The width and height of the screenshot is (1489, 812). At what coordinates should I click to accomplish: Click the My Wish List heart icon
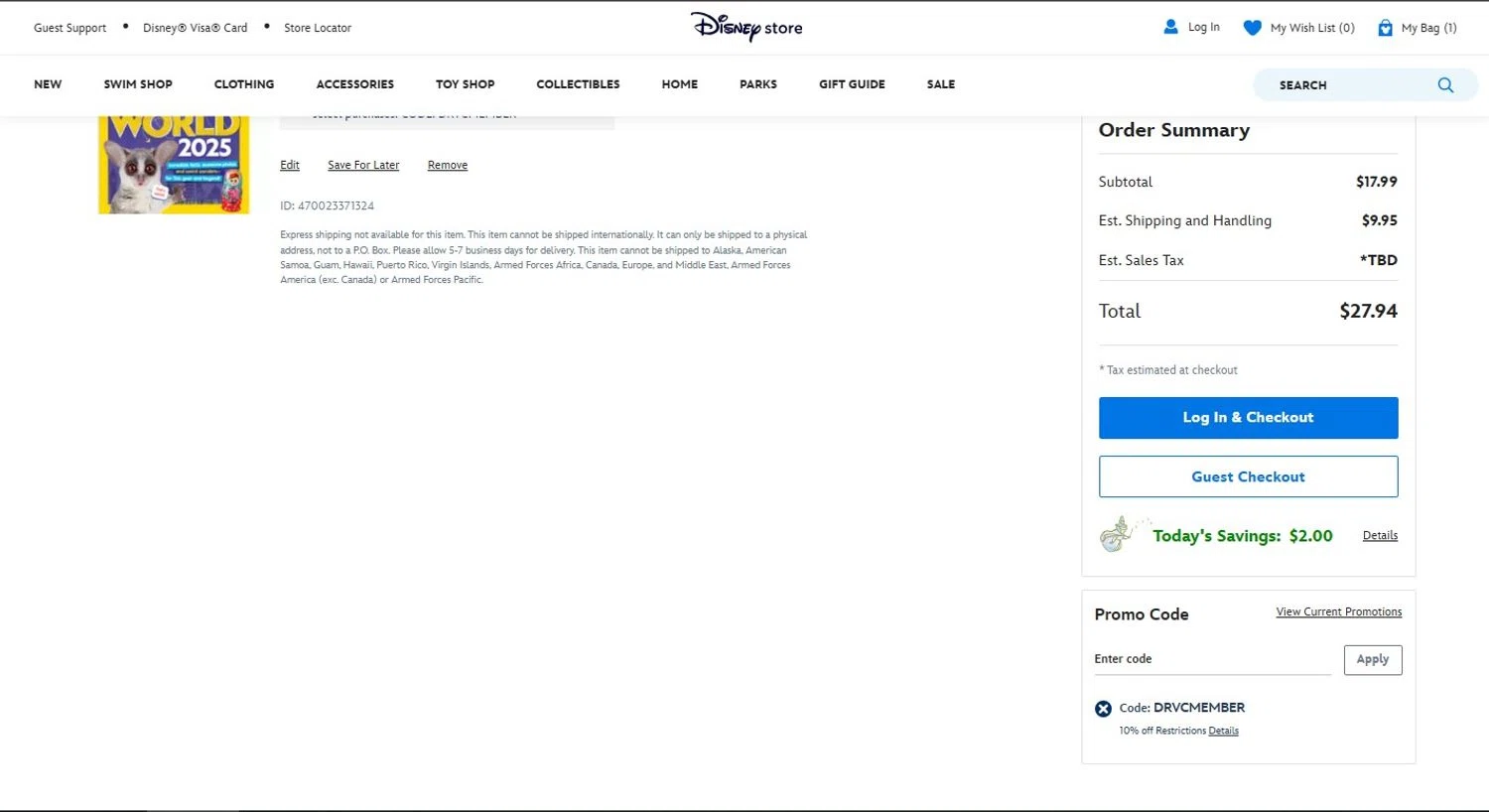click(x=1252, y=28)
